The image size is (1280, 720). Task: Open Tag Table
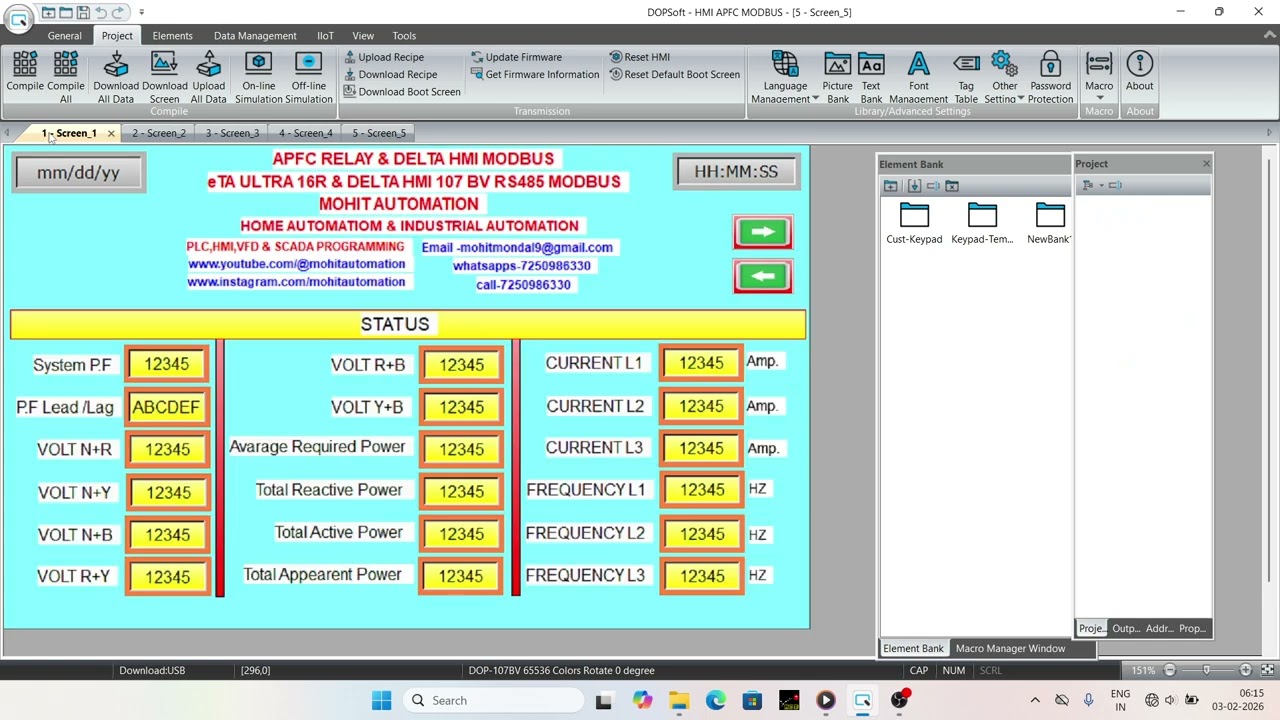[x=966, y=77]
